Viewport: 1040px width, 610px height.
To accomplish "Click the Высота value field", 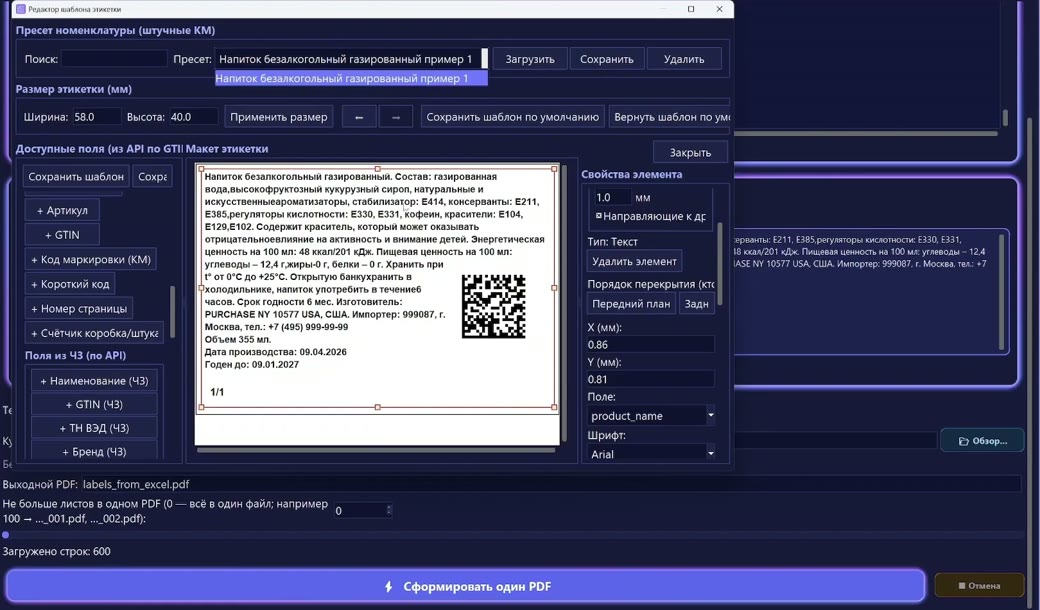I will pos(193,117).
